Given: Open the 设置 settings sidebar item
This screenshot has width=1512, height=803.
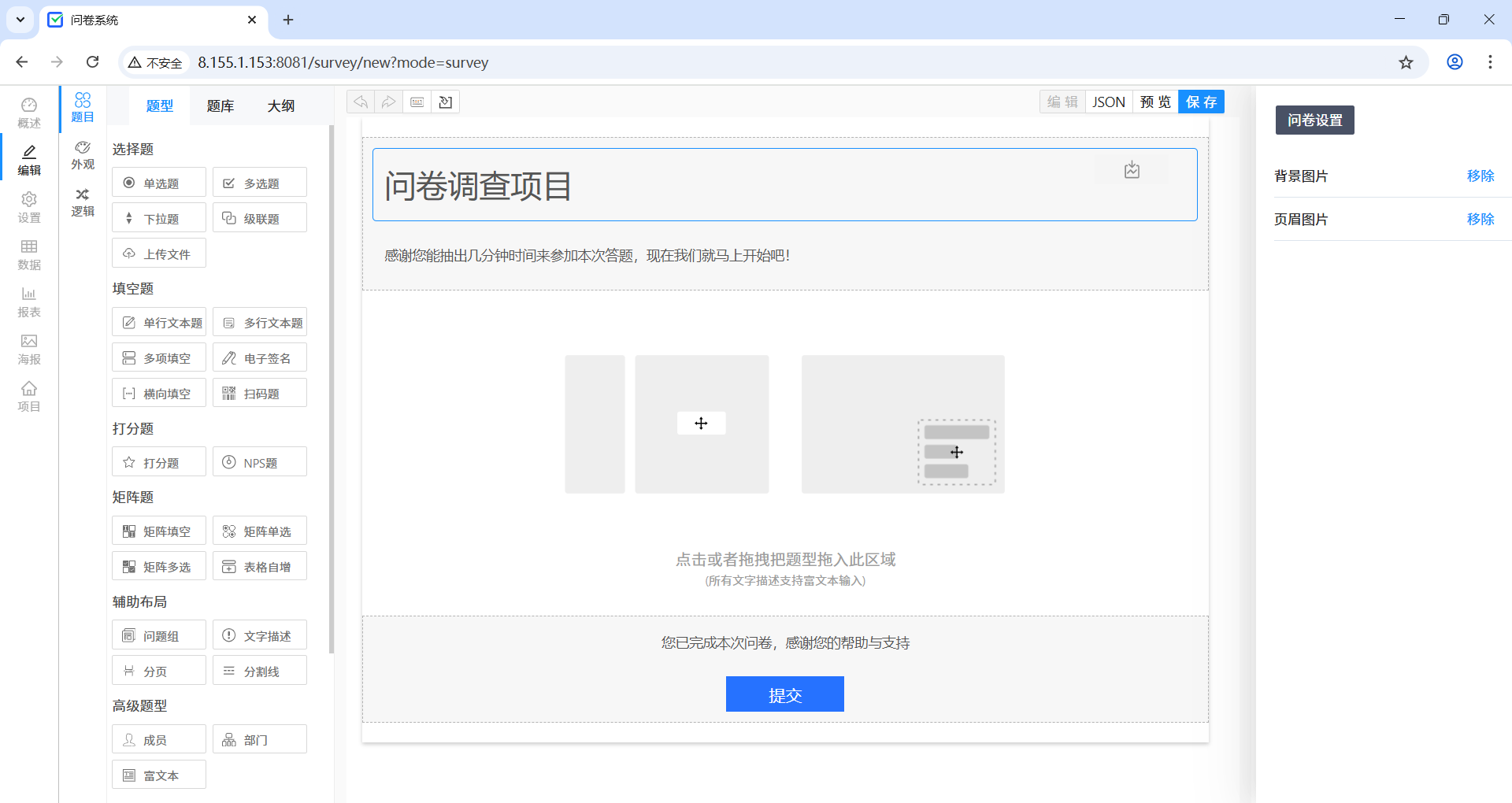Looking at the screenshot, I should click(x=29, y=208).
